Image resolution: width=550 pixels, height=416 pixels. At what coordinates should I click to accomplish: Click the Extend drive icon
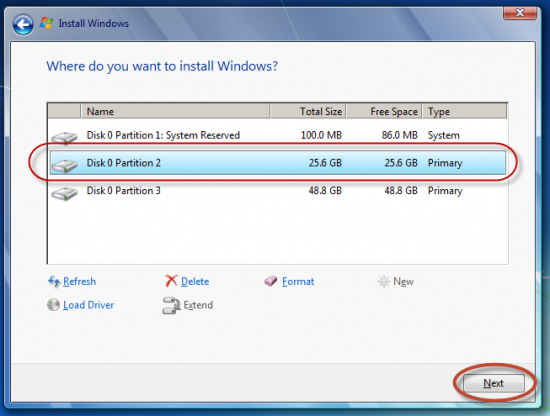pos(171,305)
